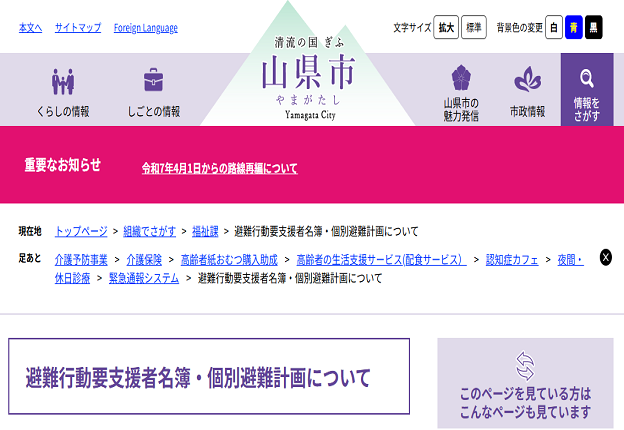Open 福祉課 breadcrumb link
The width and height of the screenshot is (624, 430).
204,231
